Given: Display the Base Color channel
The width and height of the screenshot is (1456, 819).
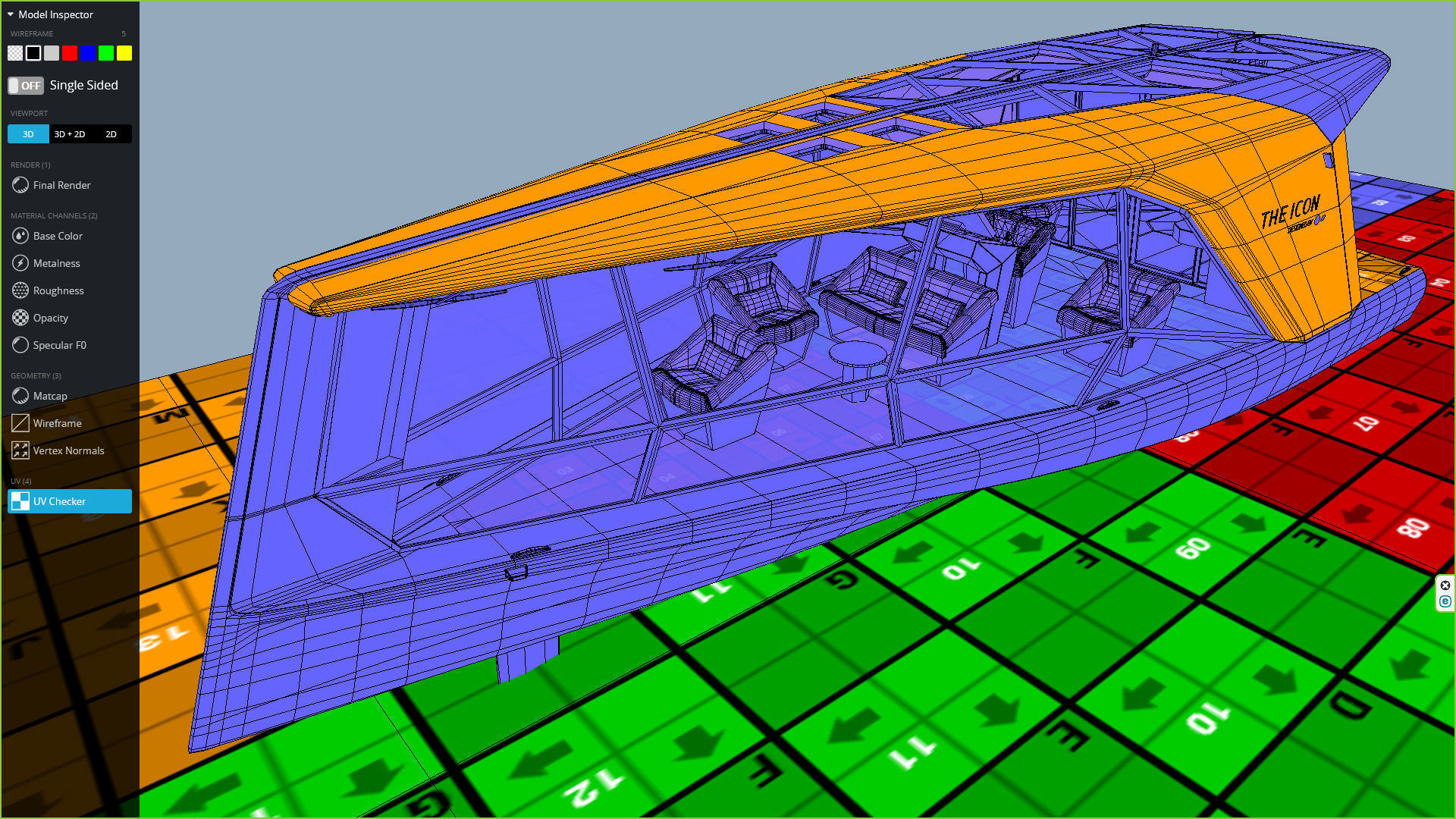Looking at the screenshot, I should (x=58, y=236).
